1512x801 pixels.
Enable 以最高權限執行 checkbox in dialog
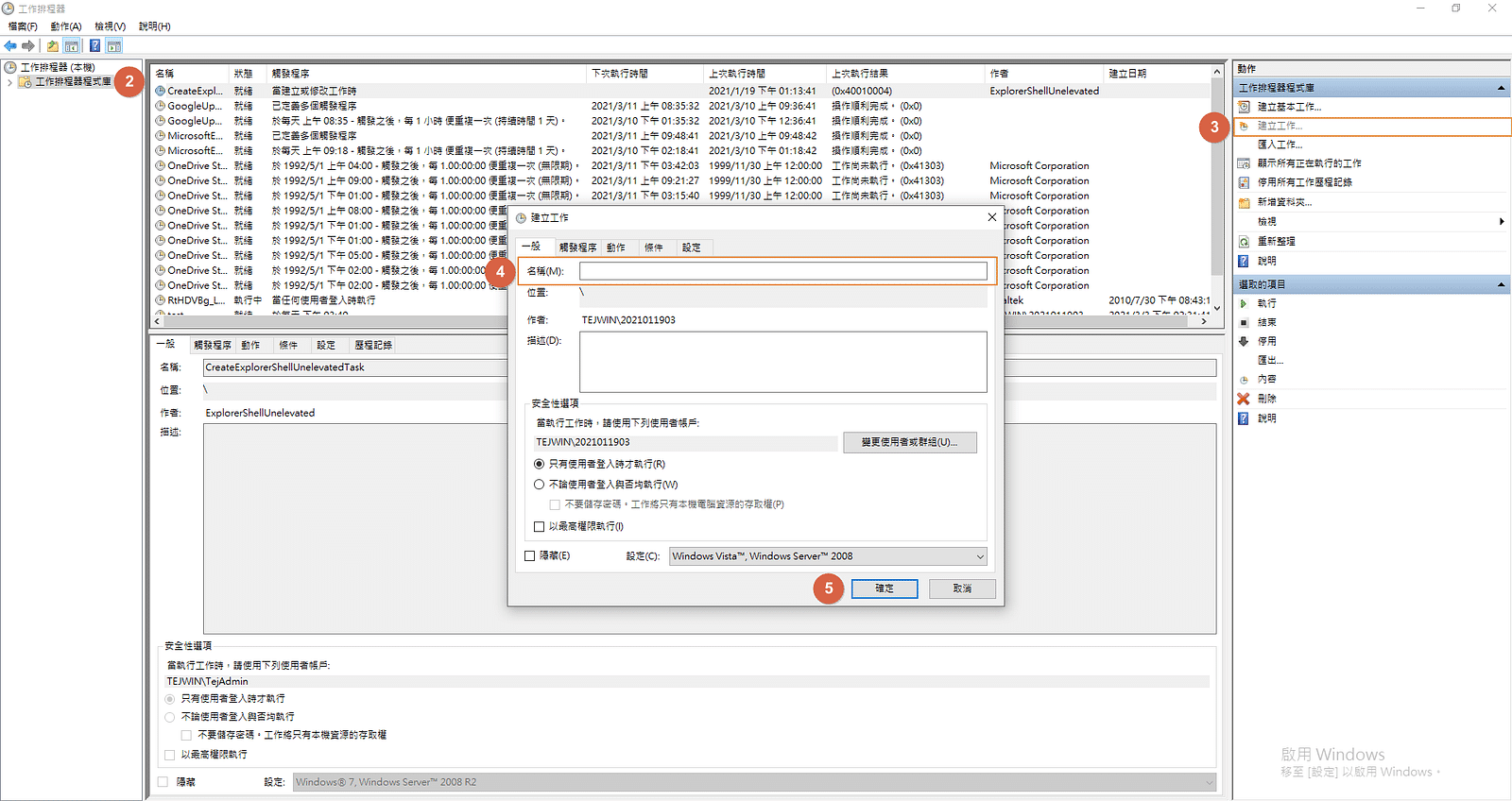click(540, 526)
